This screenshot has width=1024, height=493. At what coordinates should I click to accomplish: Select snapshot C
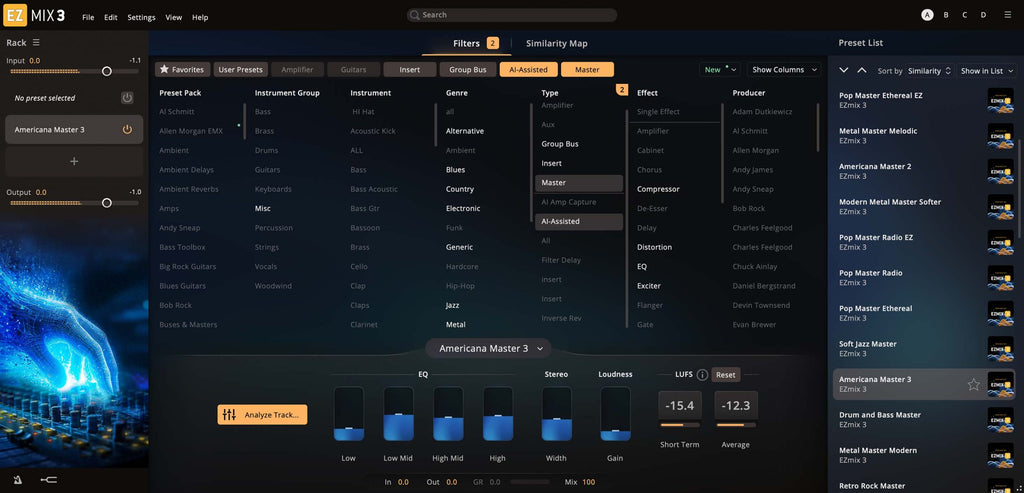click(965, 14)
